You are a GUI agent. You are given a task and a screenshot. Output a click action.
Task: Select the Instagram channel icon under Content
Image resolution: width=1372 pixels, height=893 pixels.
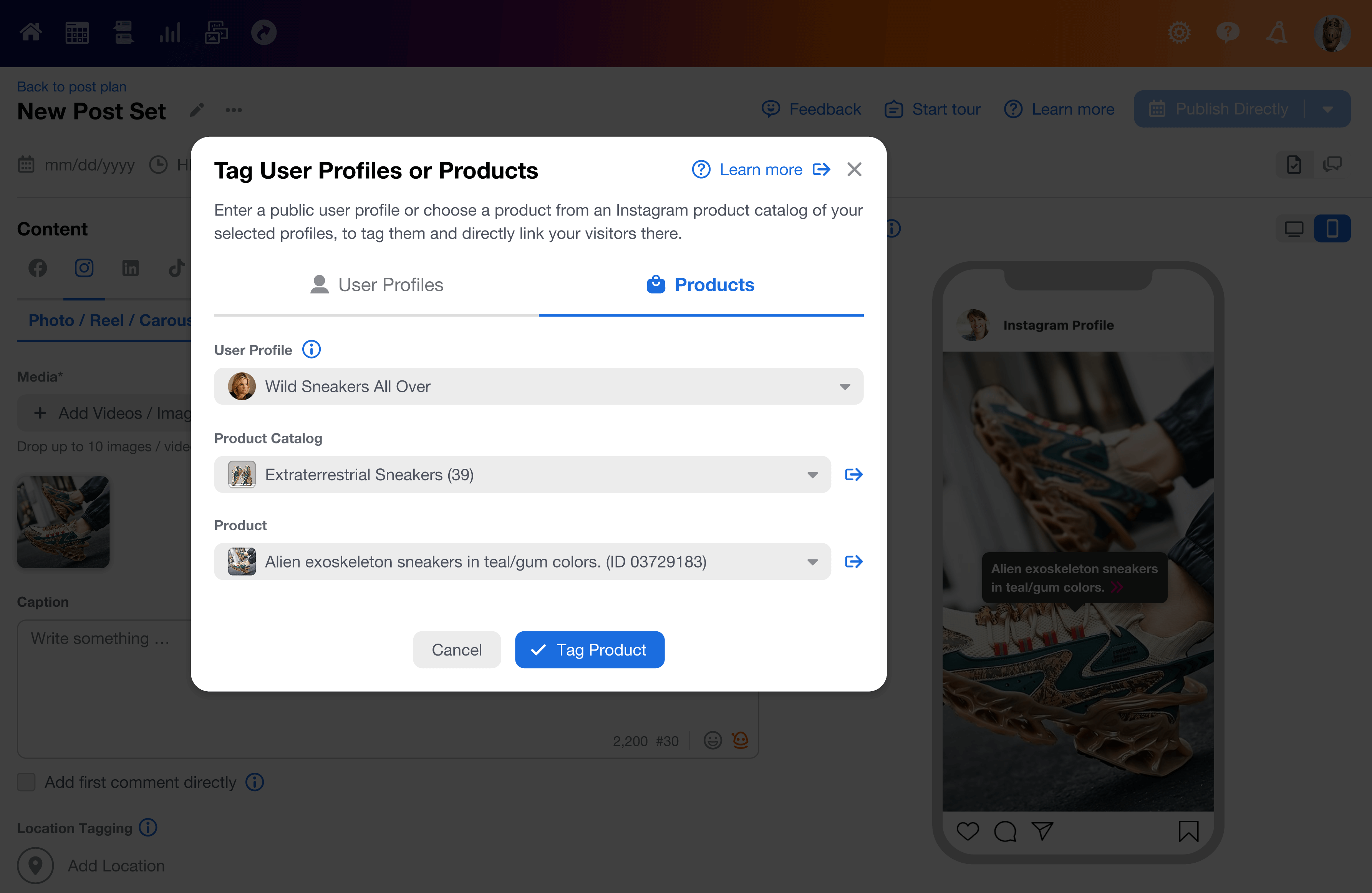pos(84,268)
